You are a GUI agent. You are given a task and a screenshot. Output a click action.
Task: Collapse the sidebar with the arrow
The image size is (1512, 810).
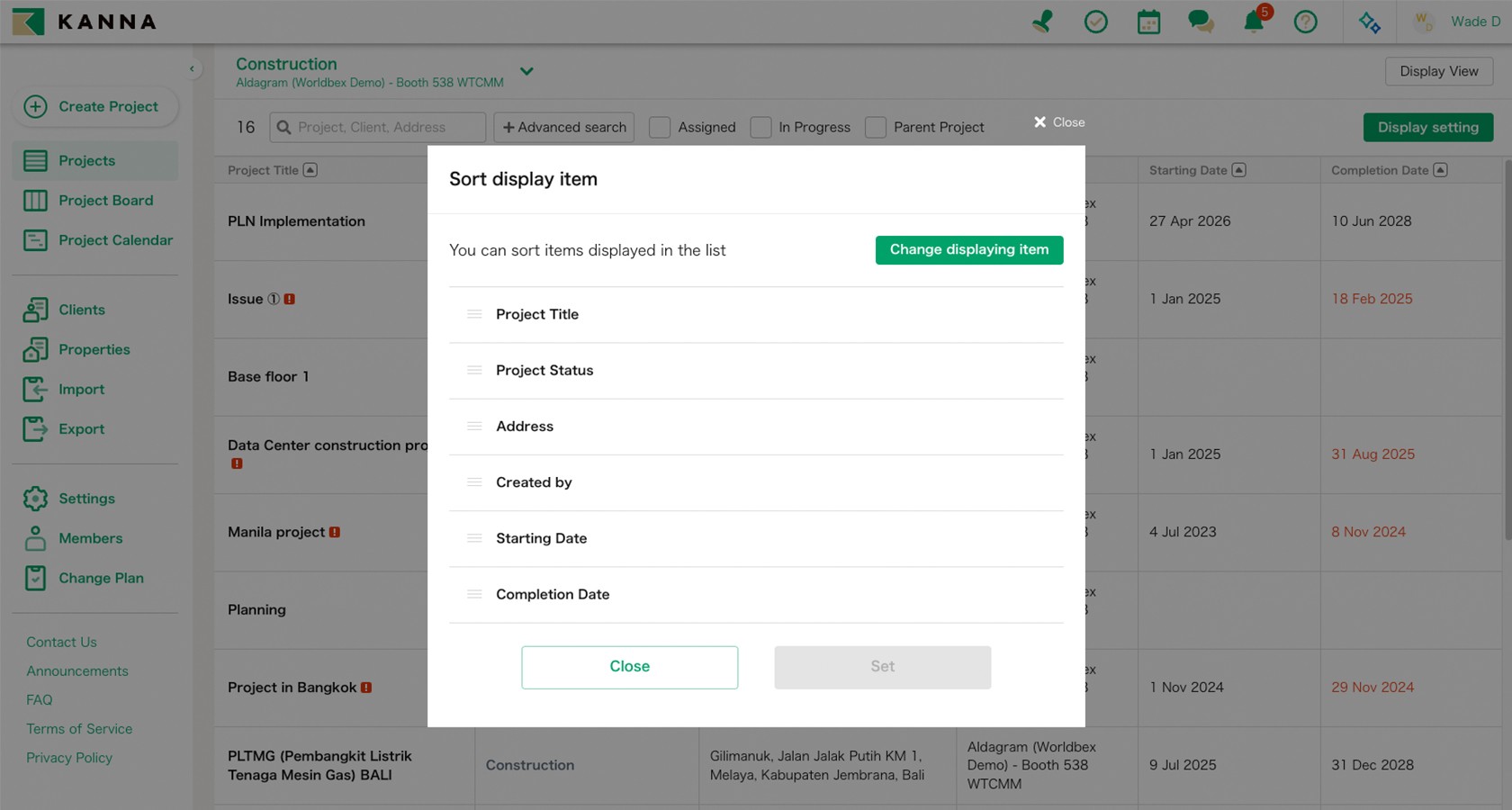coord(192,68)
